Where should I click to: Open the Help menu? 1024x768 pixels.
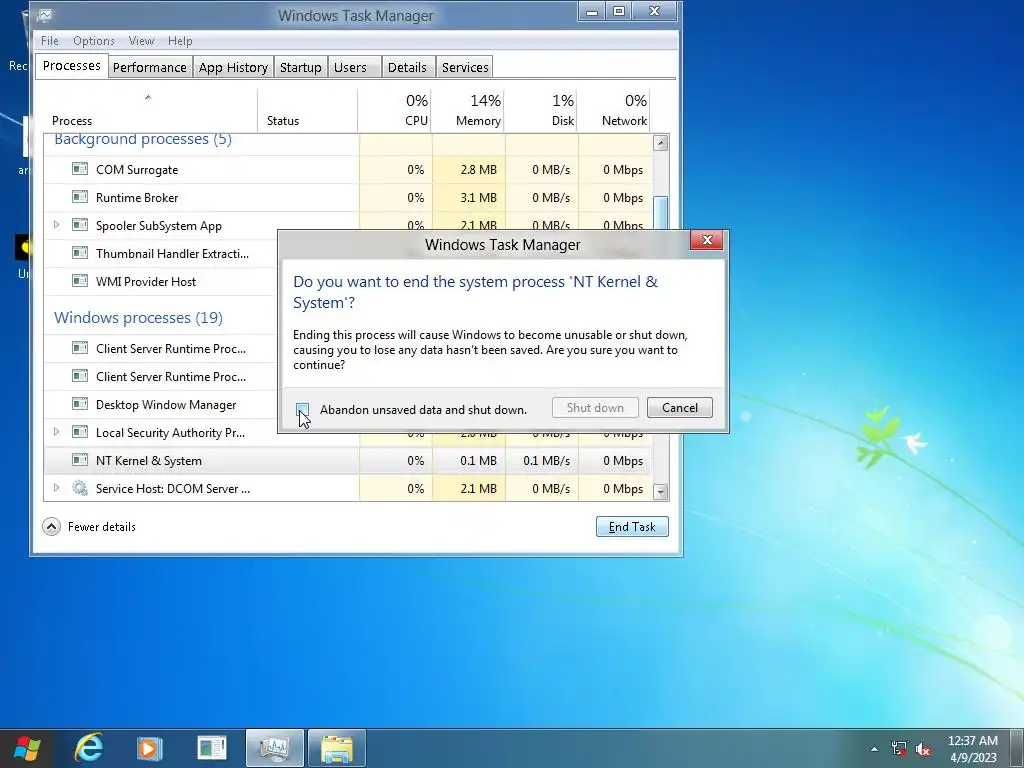click(180, 40)
